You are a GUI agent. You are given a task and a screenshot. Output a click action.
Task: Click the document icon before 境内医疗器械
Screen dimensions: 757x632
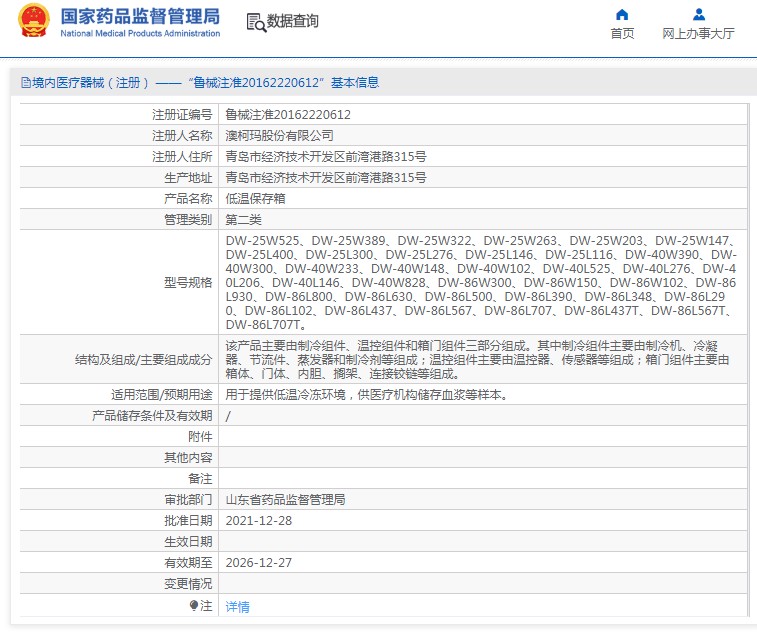click(26, 83)
